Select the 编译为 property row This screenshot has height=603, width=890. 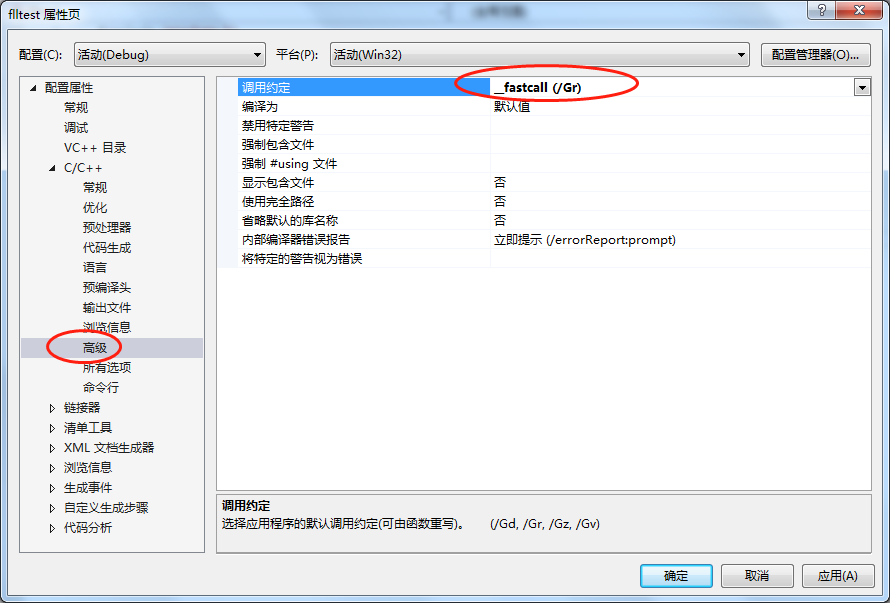click(544, 107)
